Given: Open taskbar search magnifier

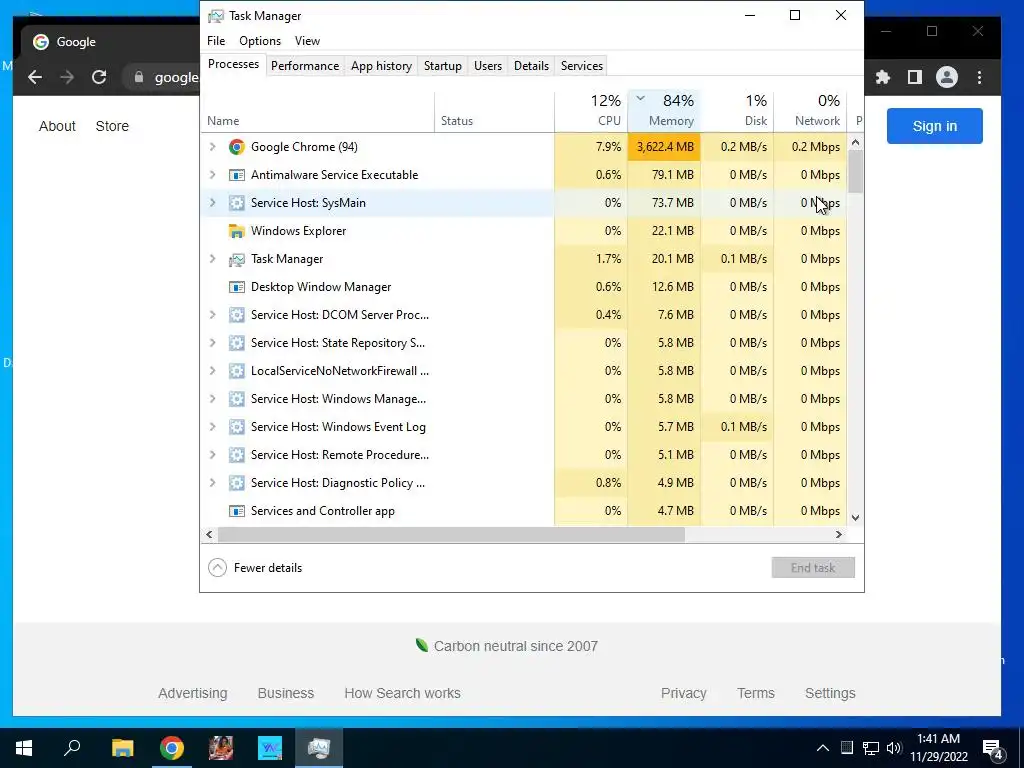Looking at the screenshot, I should click(72, 746).
